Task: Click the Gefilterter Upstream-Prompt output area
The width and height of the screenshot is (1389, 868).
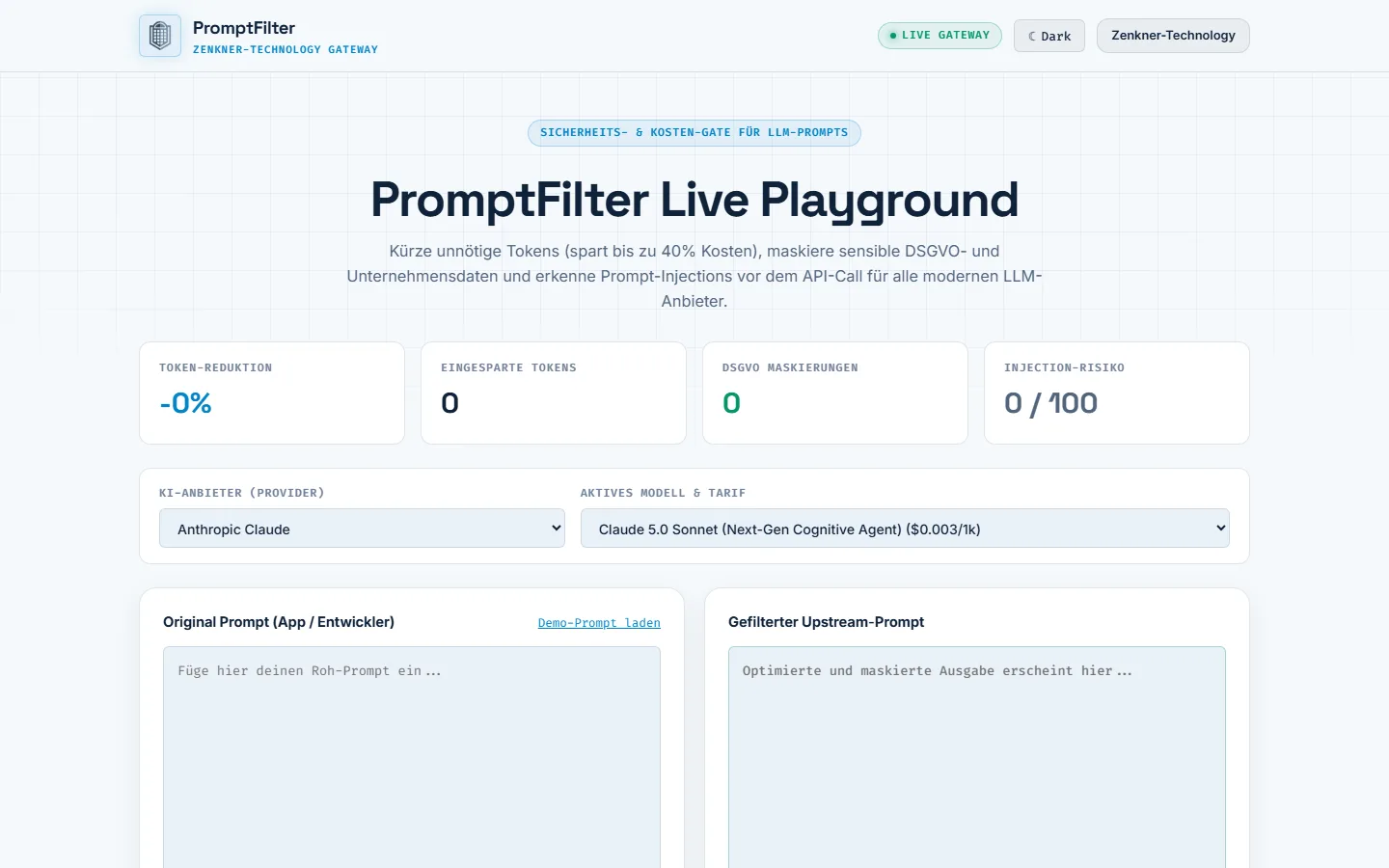Action: tap(977, 757)
